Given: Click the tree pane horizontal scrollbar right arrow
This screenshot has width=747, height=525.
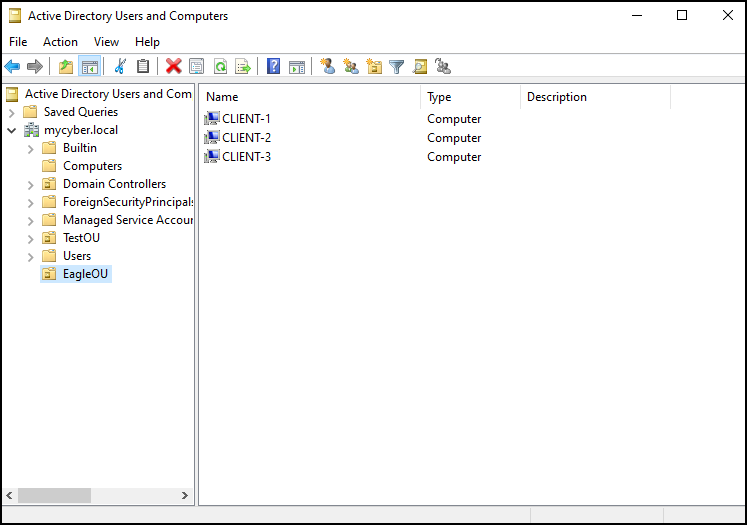Looking at the screenshot, I should 185,495.
